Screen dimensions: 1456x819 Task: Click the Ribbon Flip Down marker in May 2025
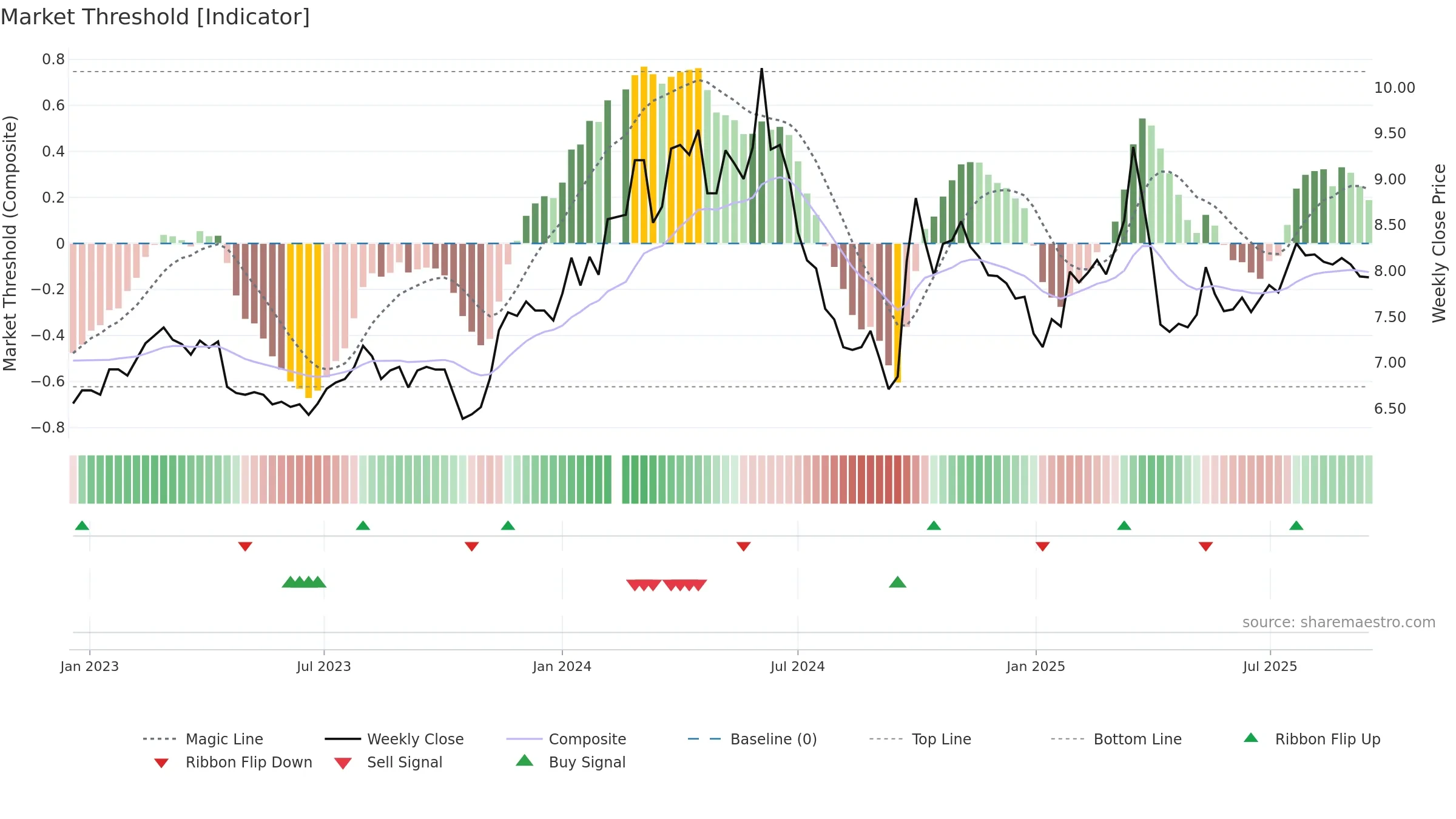point(1205,547)
